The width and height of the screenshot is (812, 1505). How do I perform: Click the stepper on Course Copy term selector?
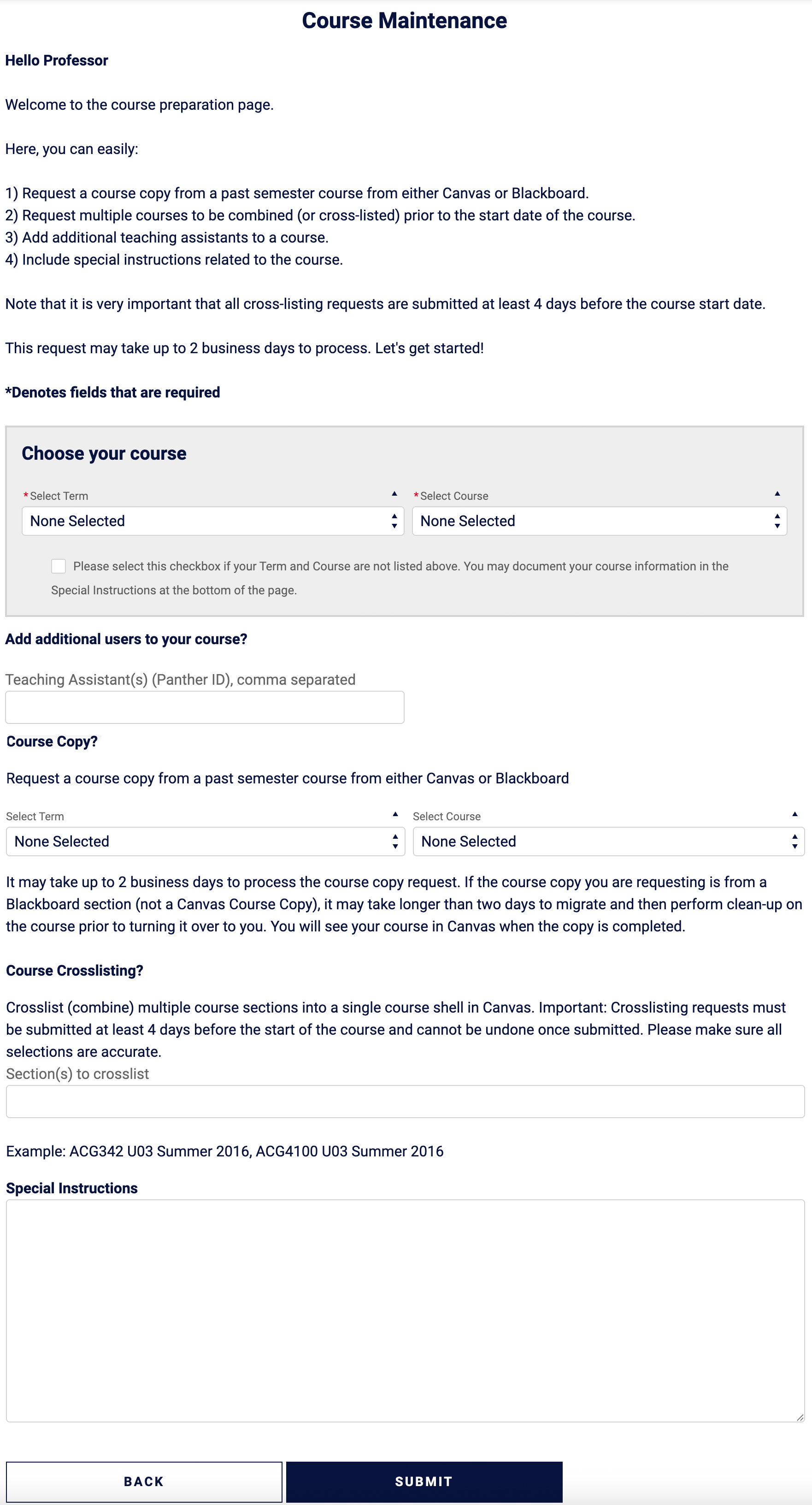394,841
